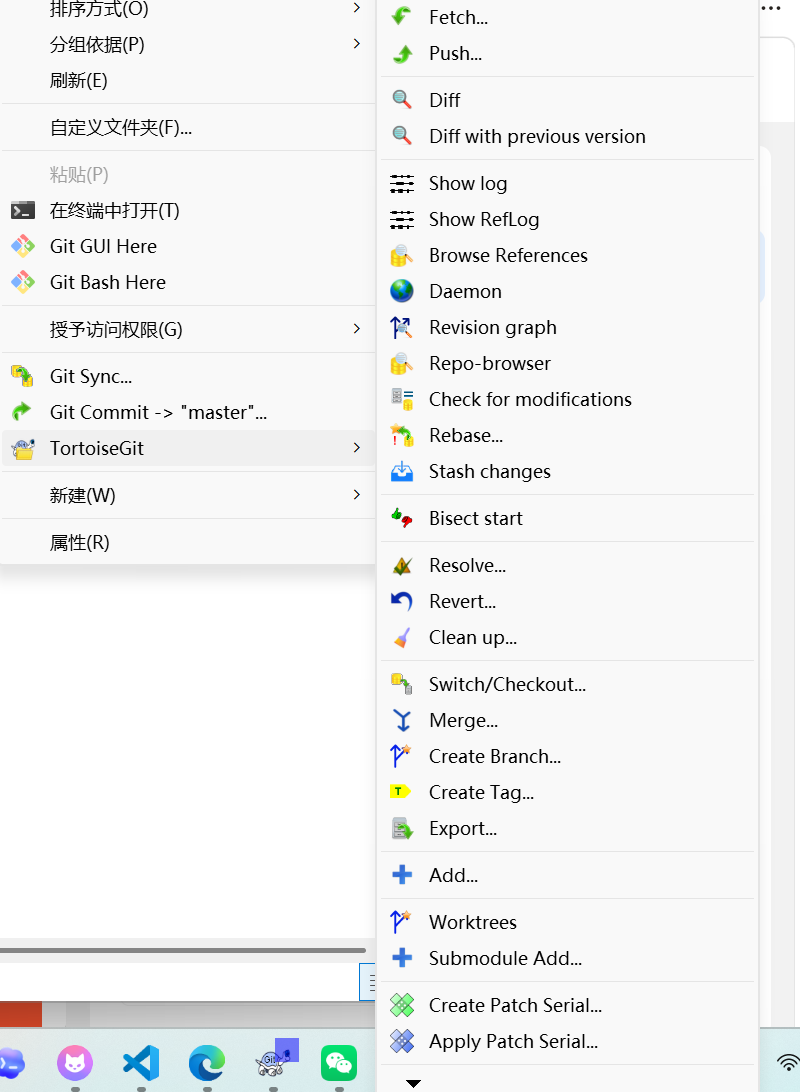Click the Revision graph icon
The width and height of the screenshot is (800, 1092).
402,327
